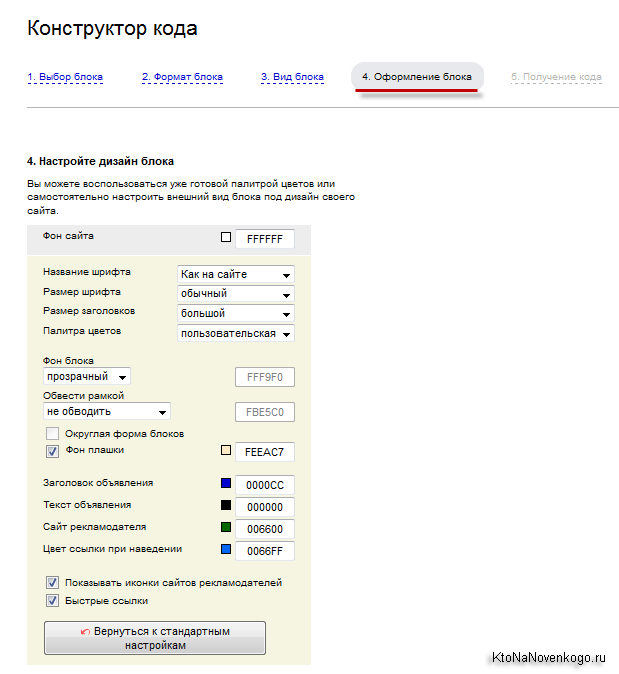Enable Округлая форма блоков checkbox
The height and width of the screenshot is (674, 619).
point(52,433)
